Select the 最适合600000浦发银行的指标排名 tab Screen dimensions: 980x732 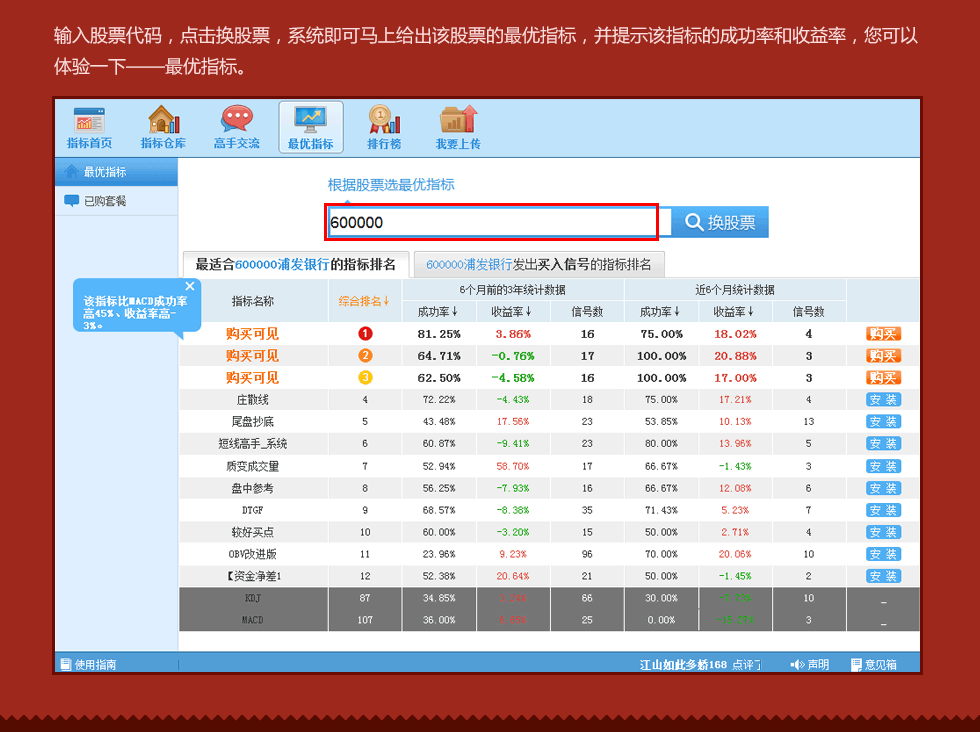(295, 265)
